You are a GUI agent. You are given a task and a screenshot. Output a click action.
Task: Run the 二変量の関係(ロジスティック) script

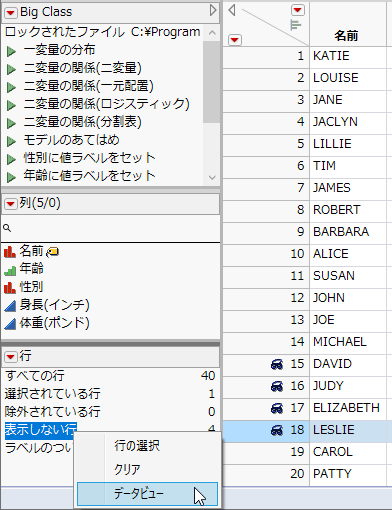[11, 105]
